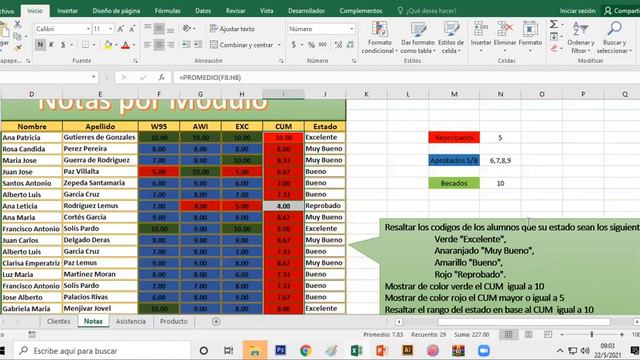Click Iniciar sesión link
Viewport: 640px width, 360px height.
click(577, 11)
